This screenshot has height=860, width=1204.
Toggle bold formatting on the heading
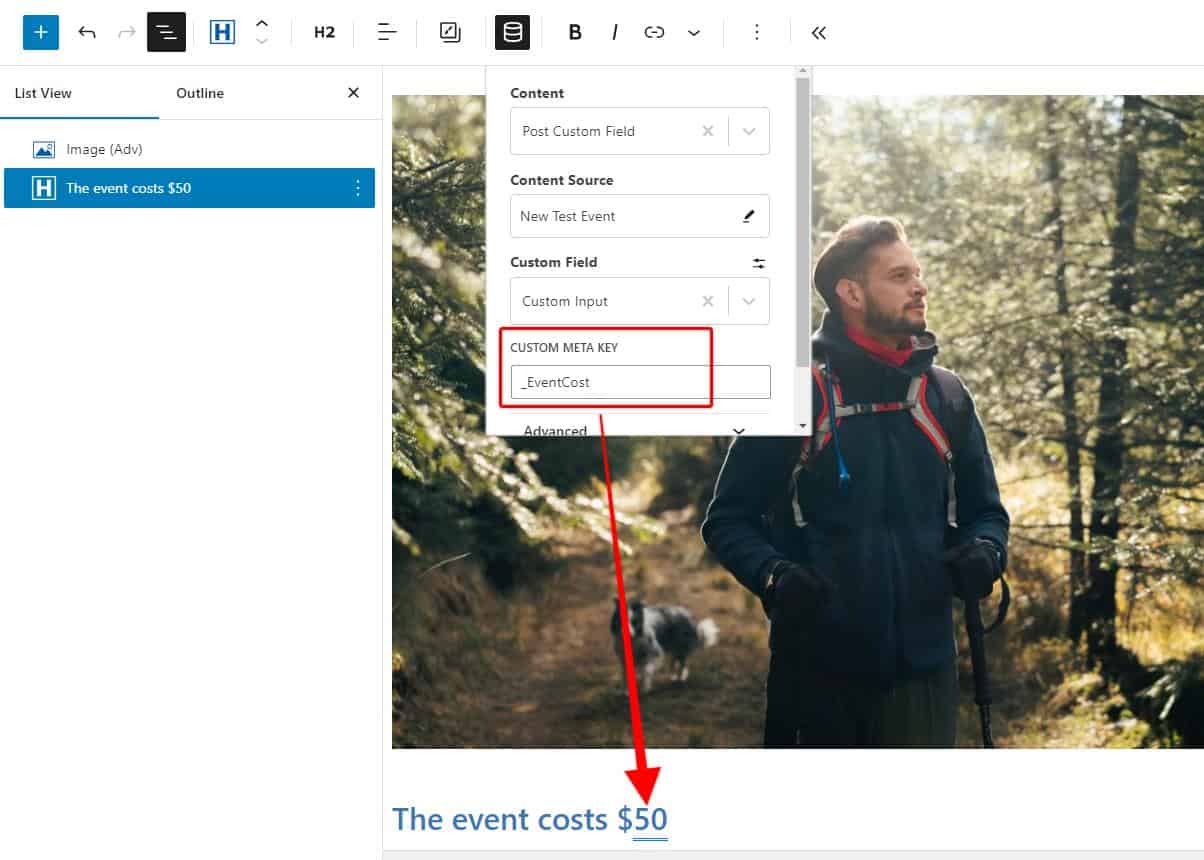click(x=575, y=32)
